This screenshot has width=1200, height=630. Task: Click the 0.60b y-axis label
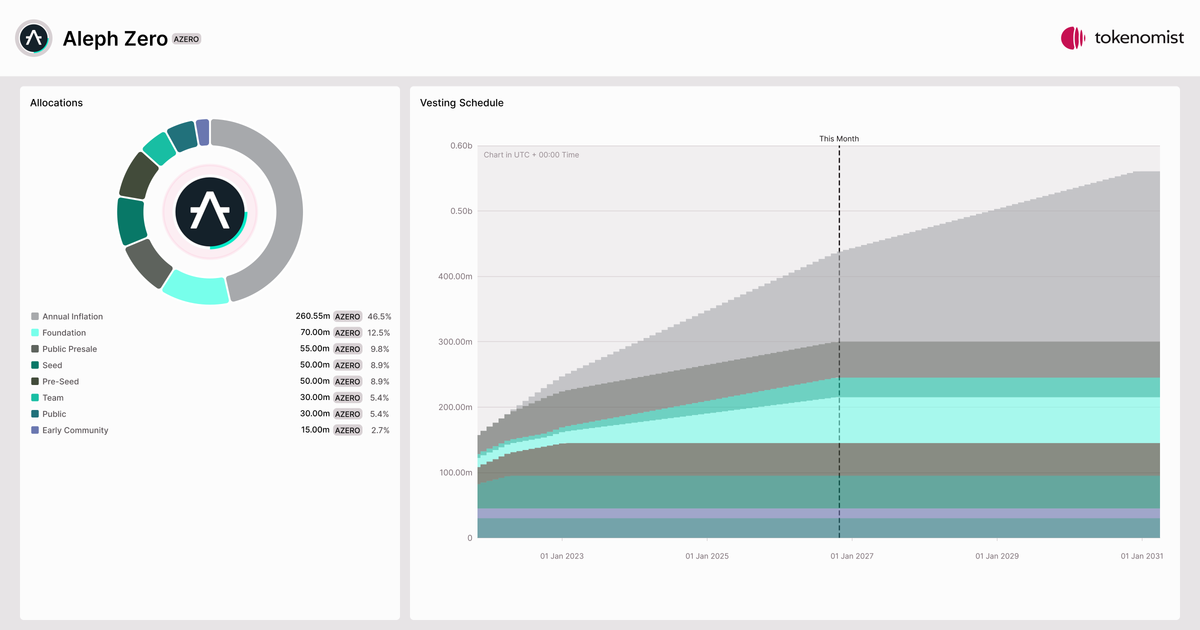(x=460, y=146)
